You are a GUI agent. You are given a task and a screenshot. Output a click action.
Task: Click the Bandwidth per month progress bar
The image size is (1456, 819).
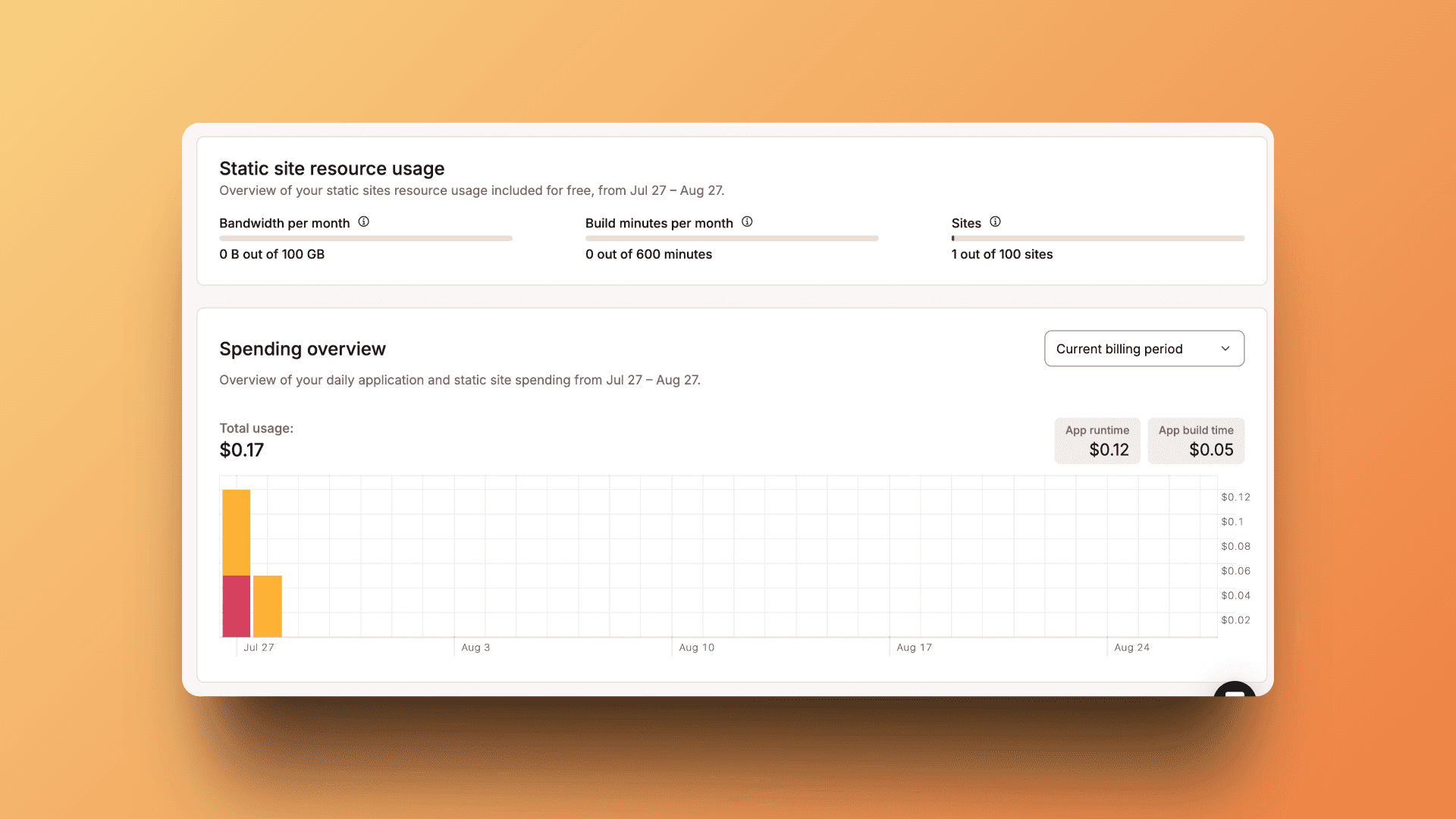(366, 238)
